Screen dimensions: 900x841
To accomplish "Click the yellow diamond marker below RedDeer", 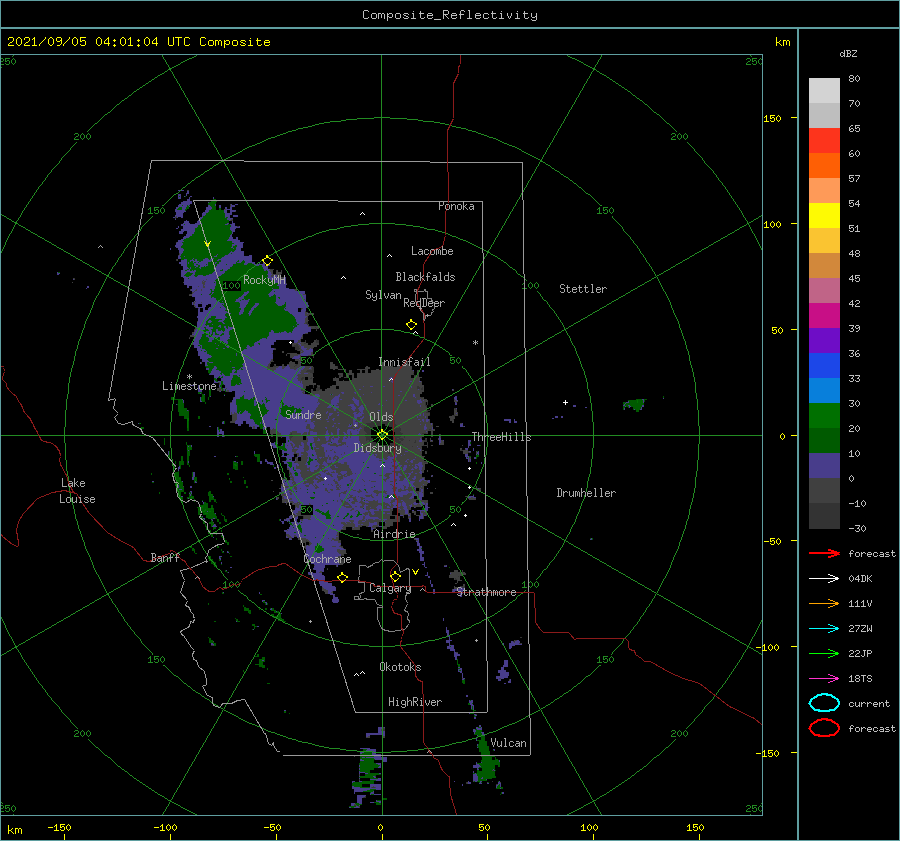I will pos(412,325).
